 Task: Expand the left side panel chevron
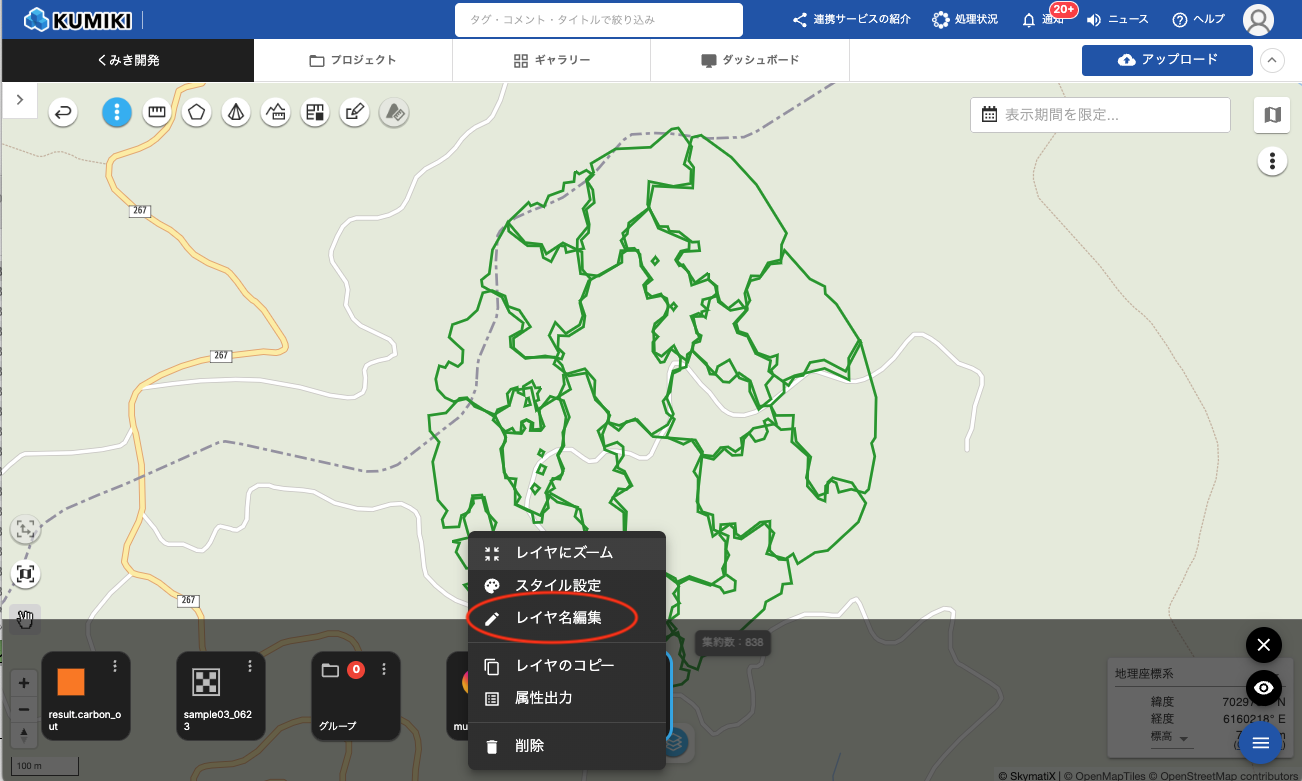pos(20,100)
